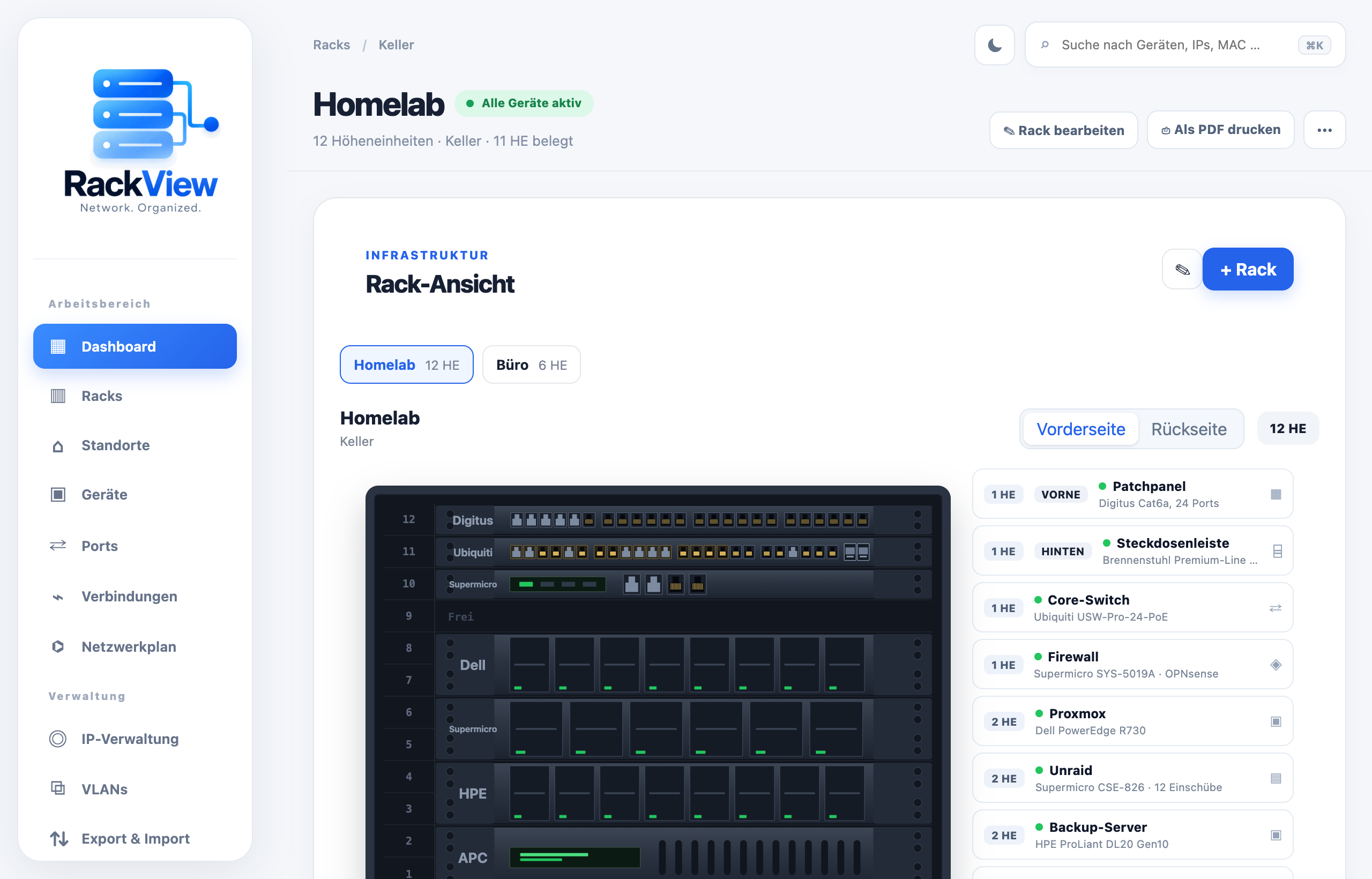
Task: Click the Supermicro firewall in slot 10
Action: coord(683,584)
